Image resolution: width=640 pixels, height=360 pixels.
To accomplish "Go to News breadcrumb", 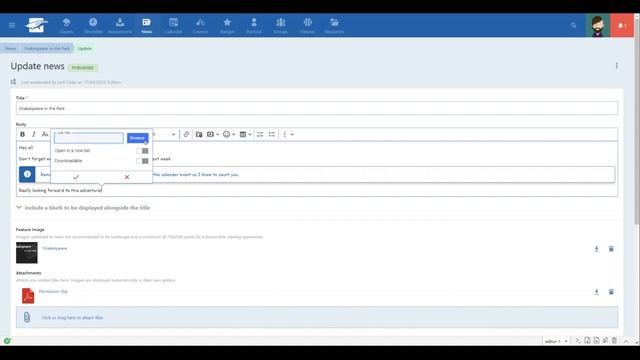I will click(x=10, y=49).
